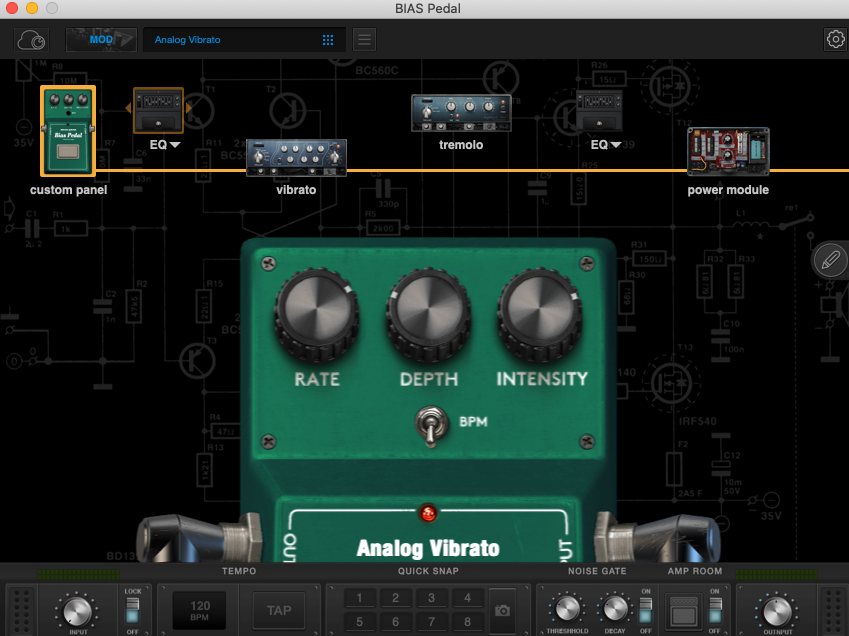The image size is (849, 636).
Task: Select the Analog Vibrato preset name field
Action: point(244,40)
